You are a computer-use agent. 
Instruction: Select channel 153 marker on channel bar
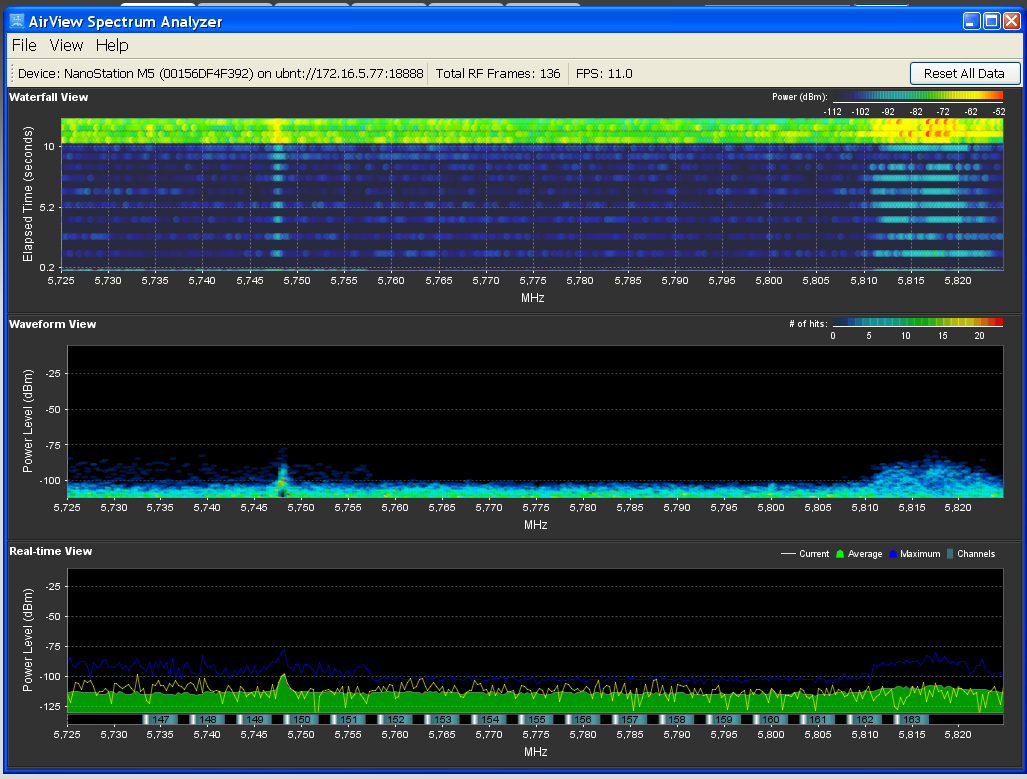click(442, 719)
